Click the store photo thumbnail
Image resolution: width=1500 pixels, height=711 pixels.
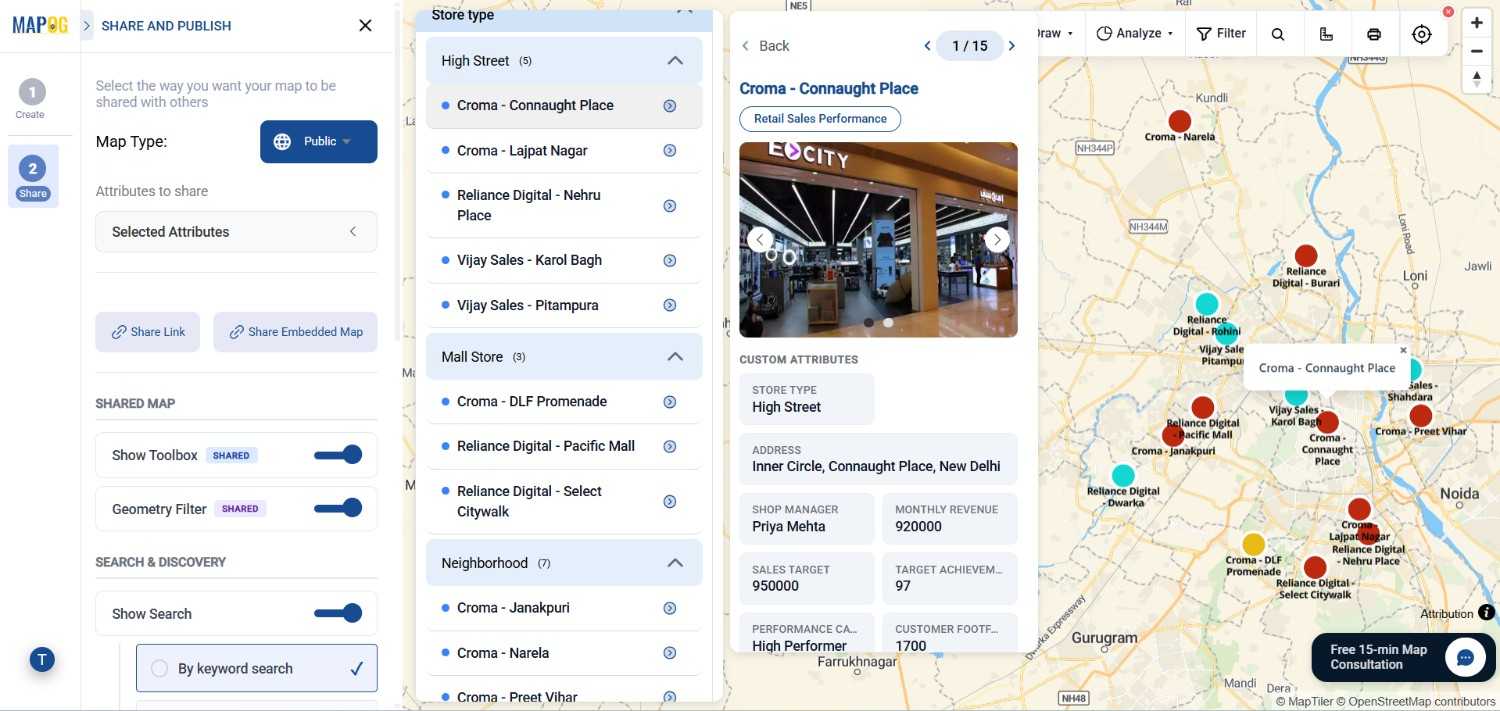point(878,239)
